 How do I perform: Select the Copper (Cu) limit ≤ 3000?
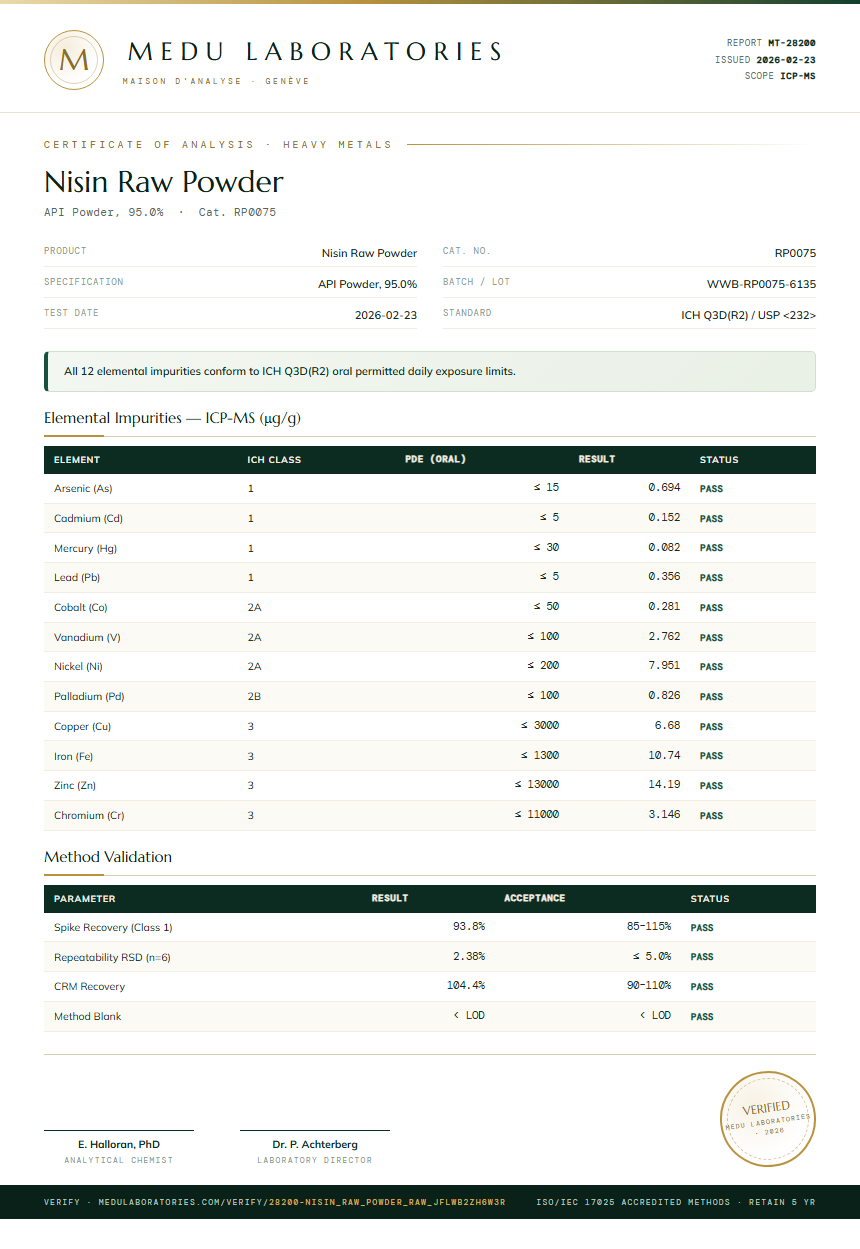pyautogui.click(x=540, y=726)
